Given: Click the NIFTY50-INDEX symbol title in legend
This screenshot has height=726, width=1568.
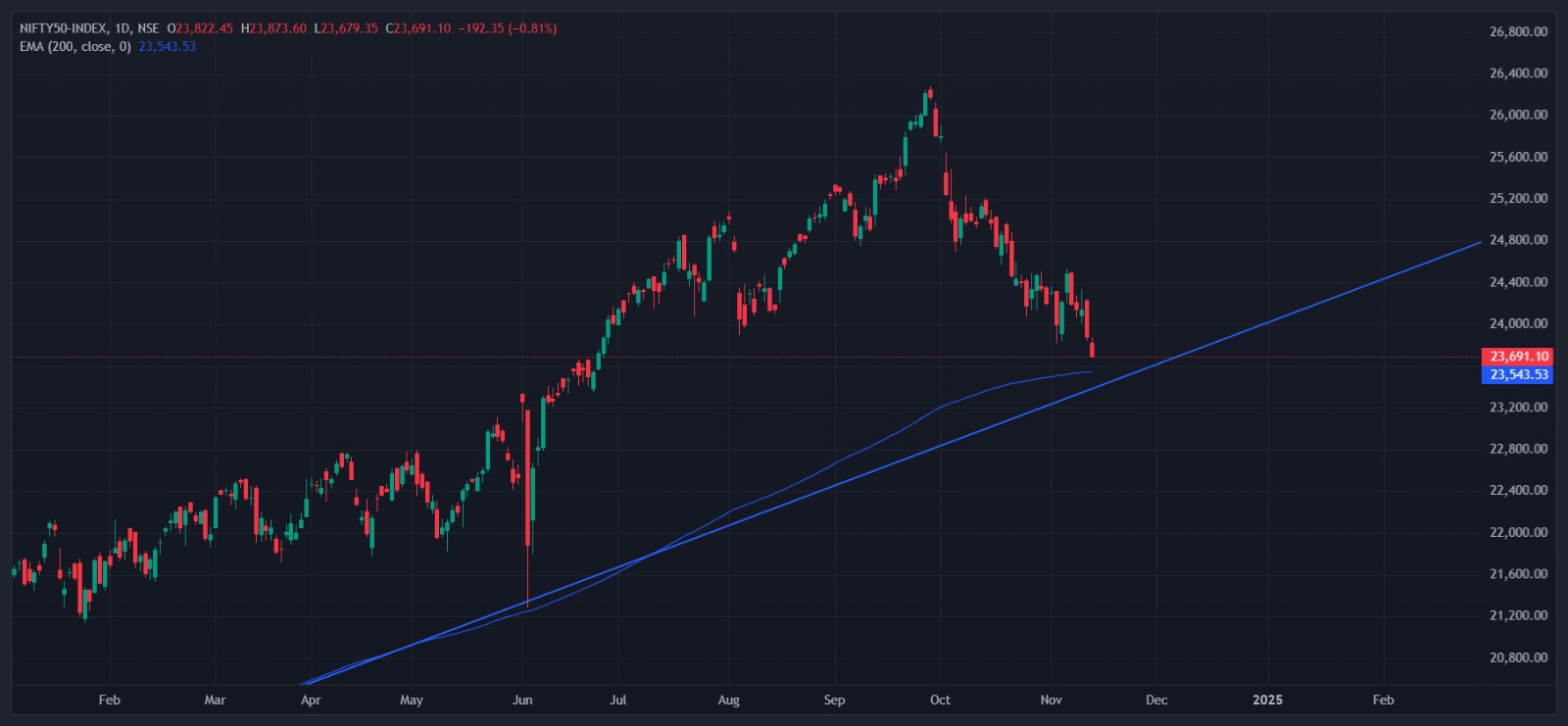Looking at the screenshot, I should click(63, 28).
